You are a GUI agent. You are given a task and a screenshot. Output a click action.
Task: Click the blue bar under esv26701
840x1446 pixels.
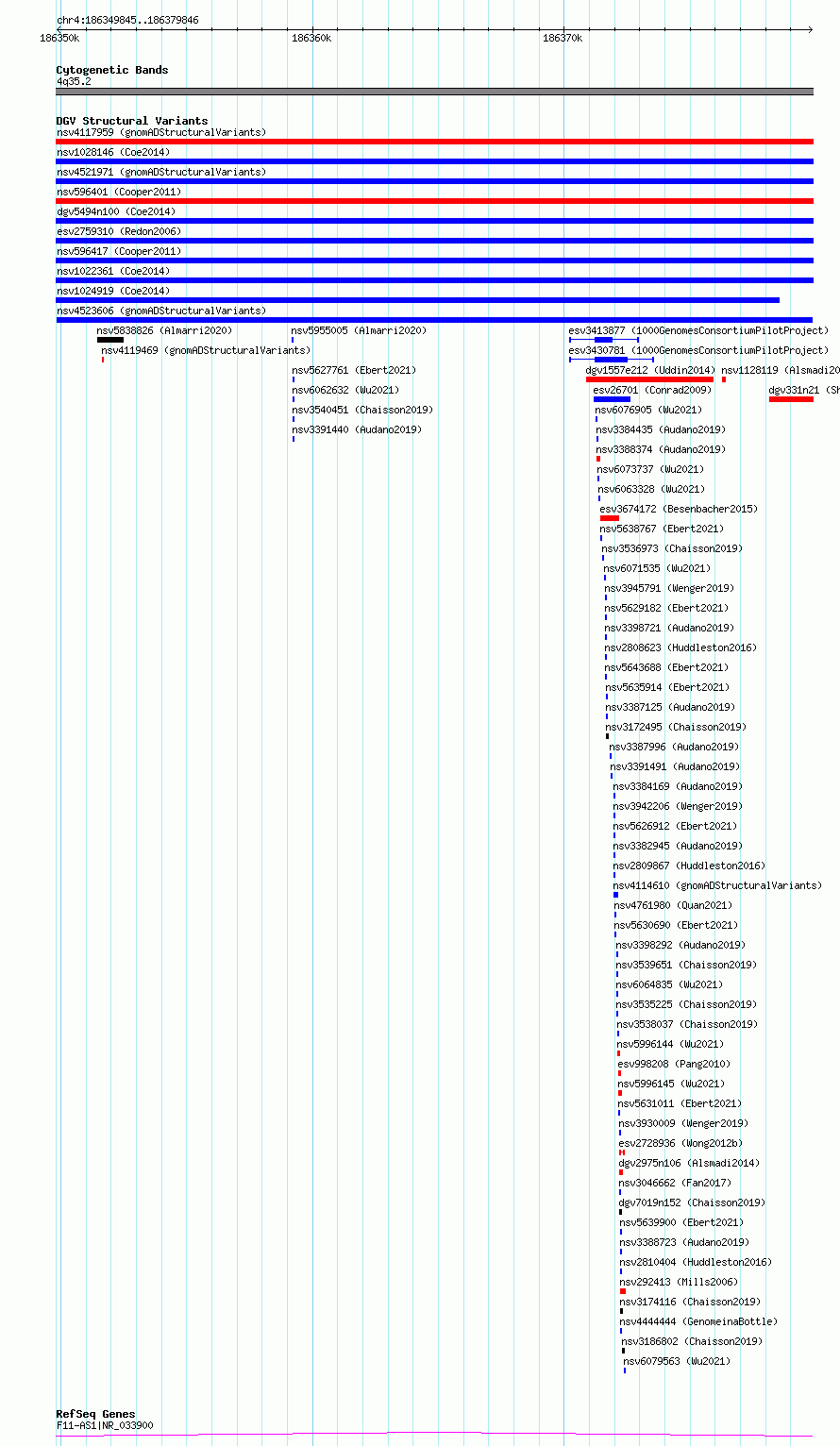(612, 399)
